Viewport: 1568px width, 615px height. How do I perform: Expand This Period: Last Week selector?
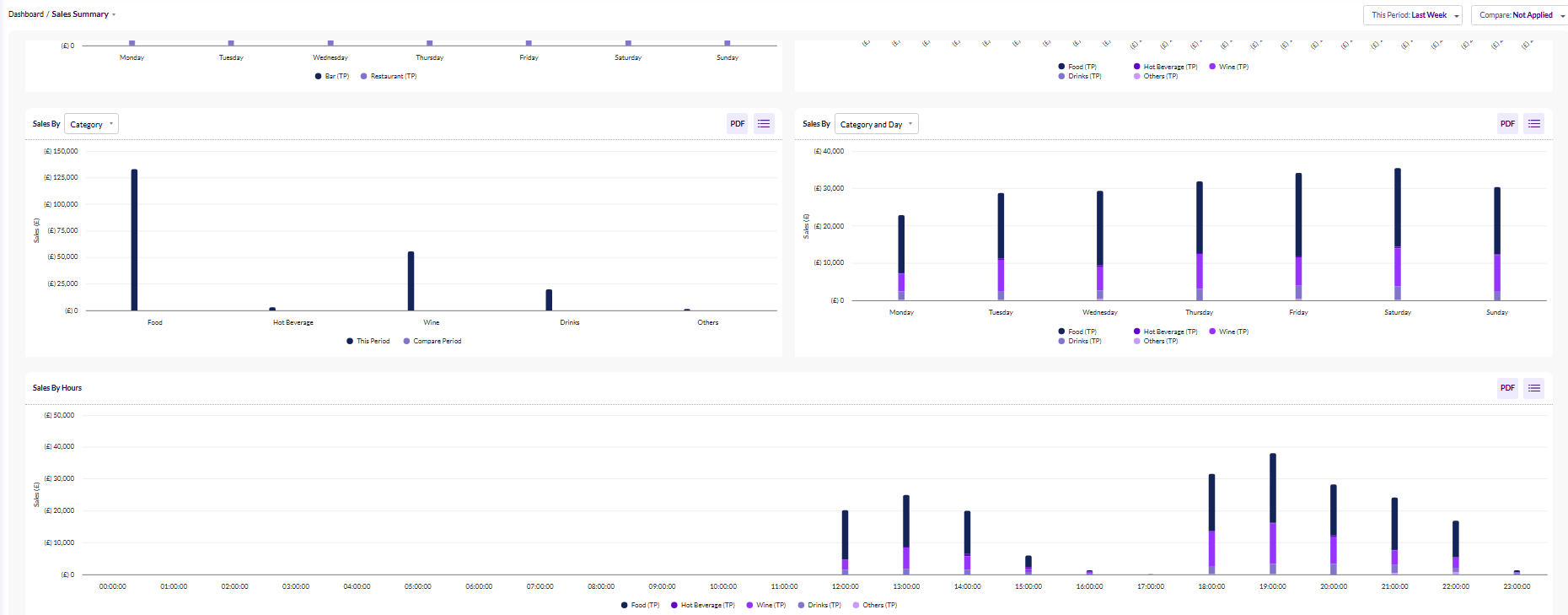point(1414,15)
